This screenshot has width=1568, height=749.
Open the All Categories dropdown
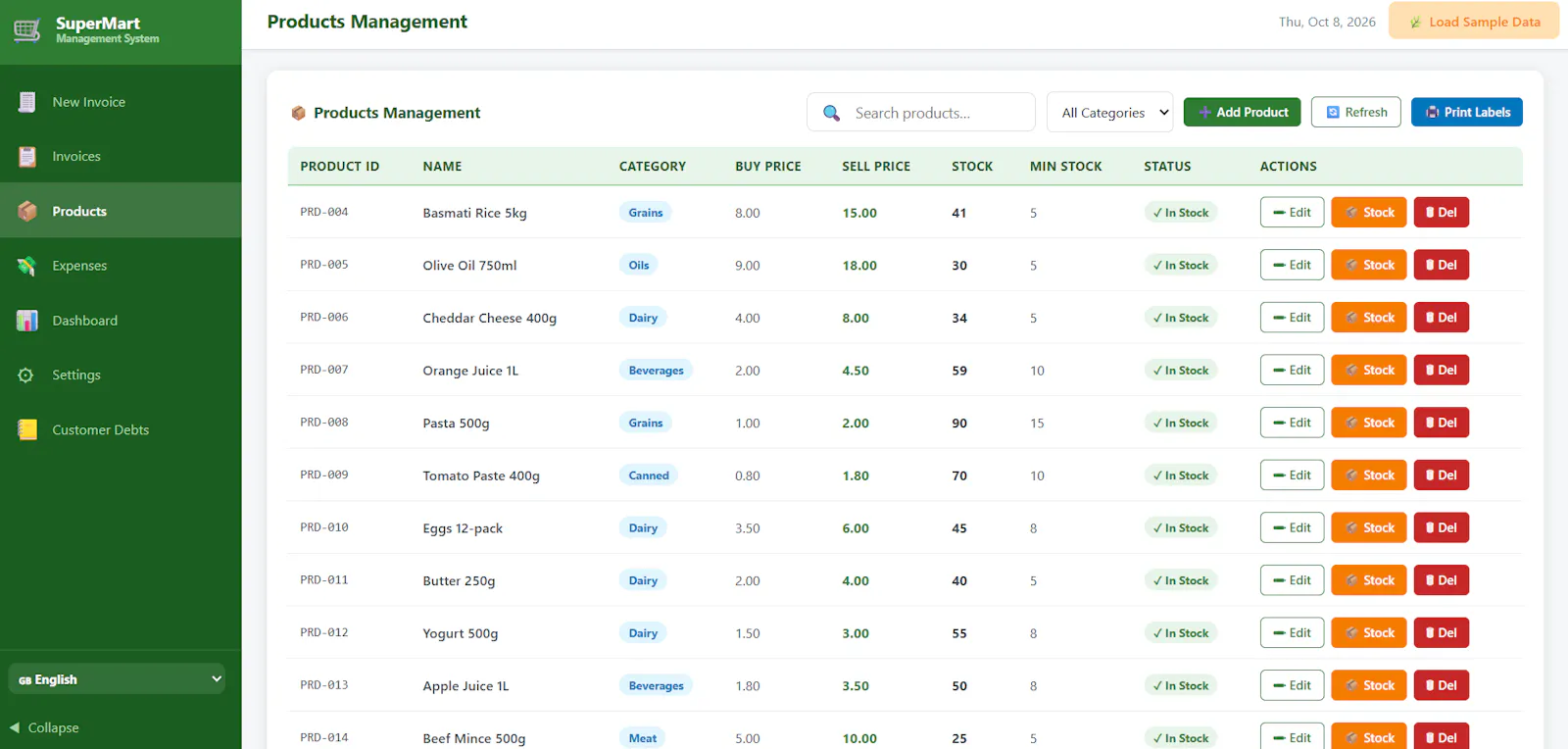(x=1109, y=113)
